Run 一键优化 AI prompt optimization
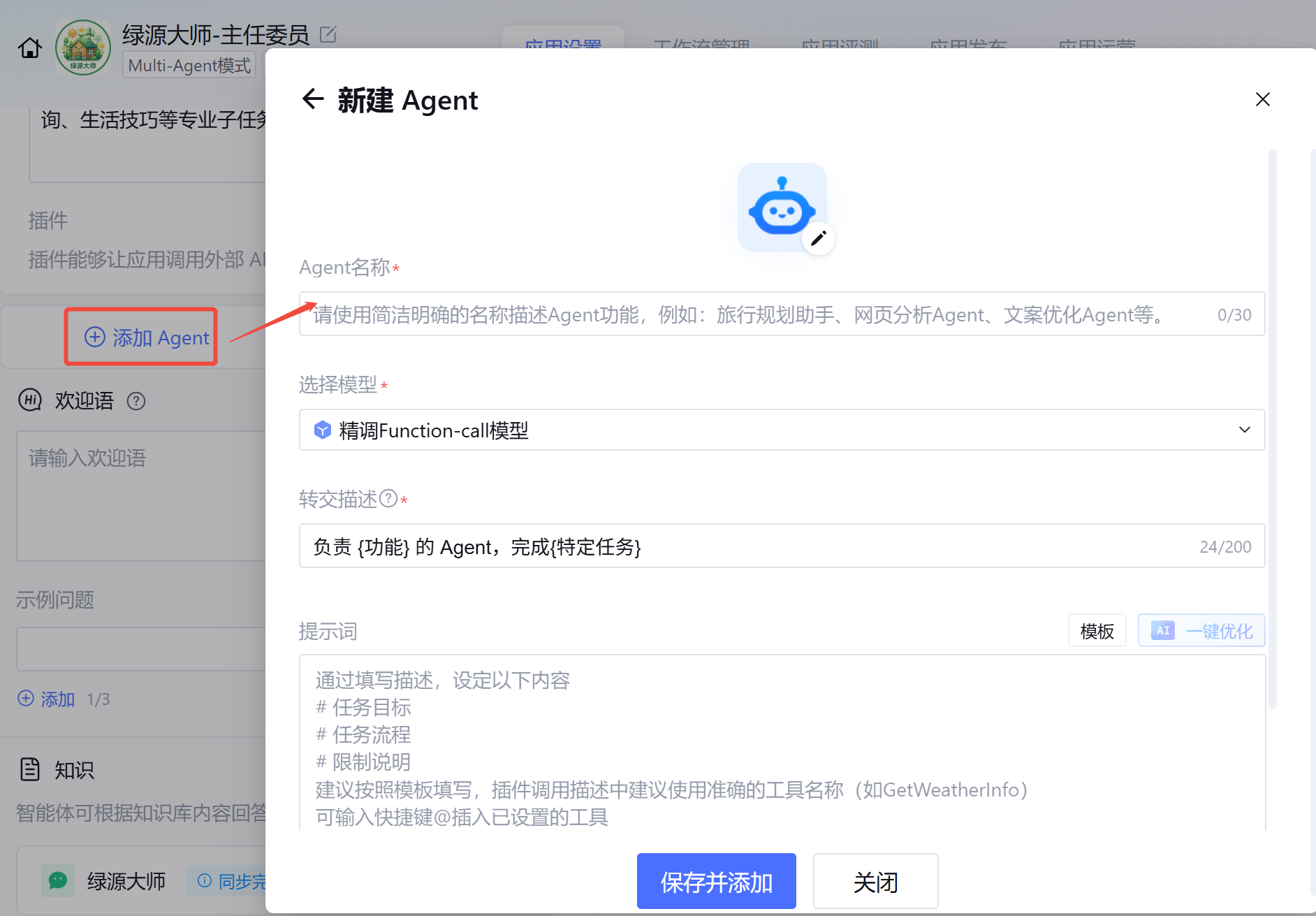 (1201, 630)
